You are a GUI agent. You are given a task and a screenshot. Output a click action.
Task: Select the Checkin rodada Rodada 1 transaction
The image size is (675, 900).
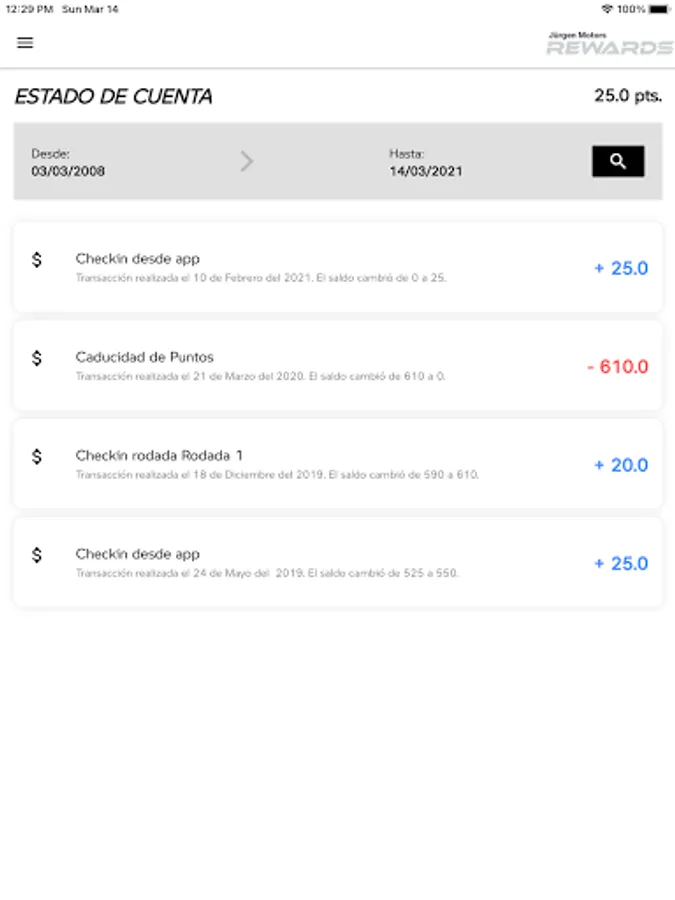click(x=300, y=465)
